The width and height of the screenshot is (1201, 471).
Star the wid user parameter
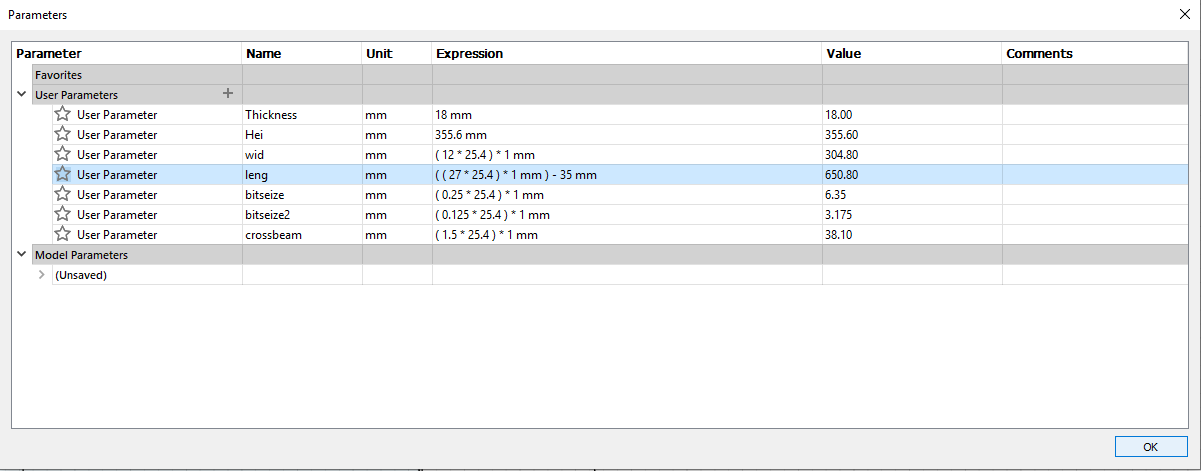(62, 154)
